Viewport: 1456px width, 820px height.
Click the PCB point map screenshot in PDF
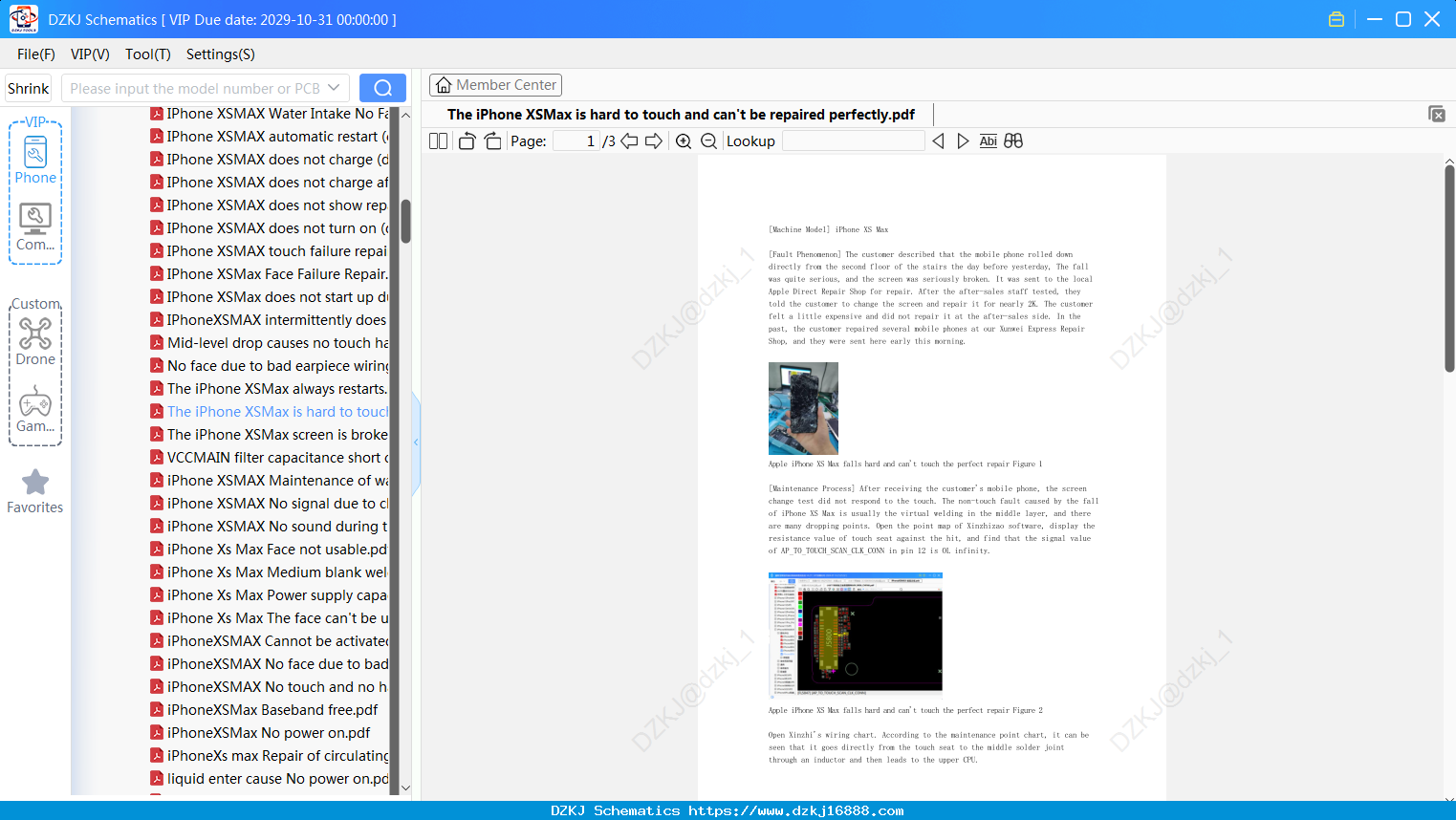(856, 635)
